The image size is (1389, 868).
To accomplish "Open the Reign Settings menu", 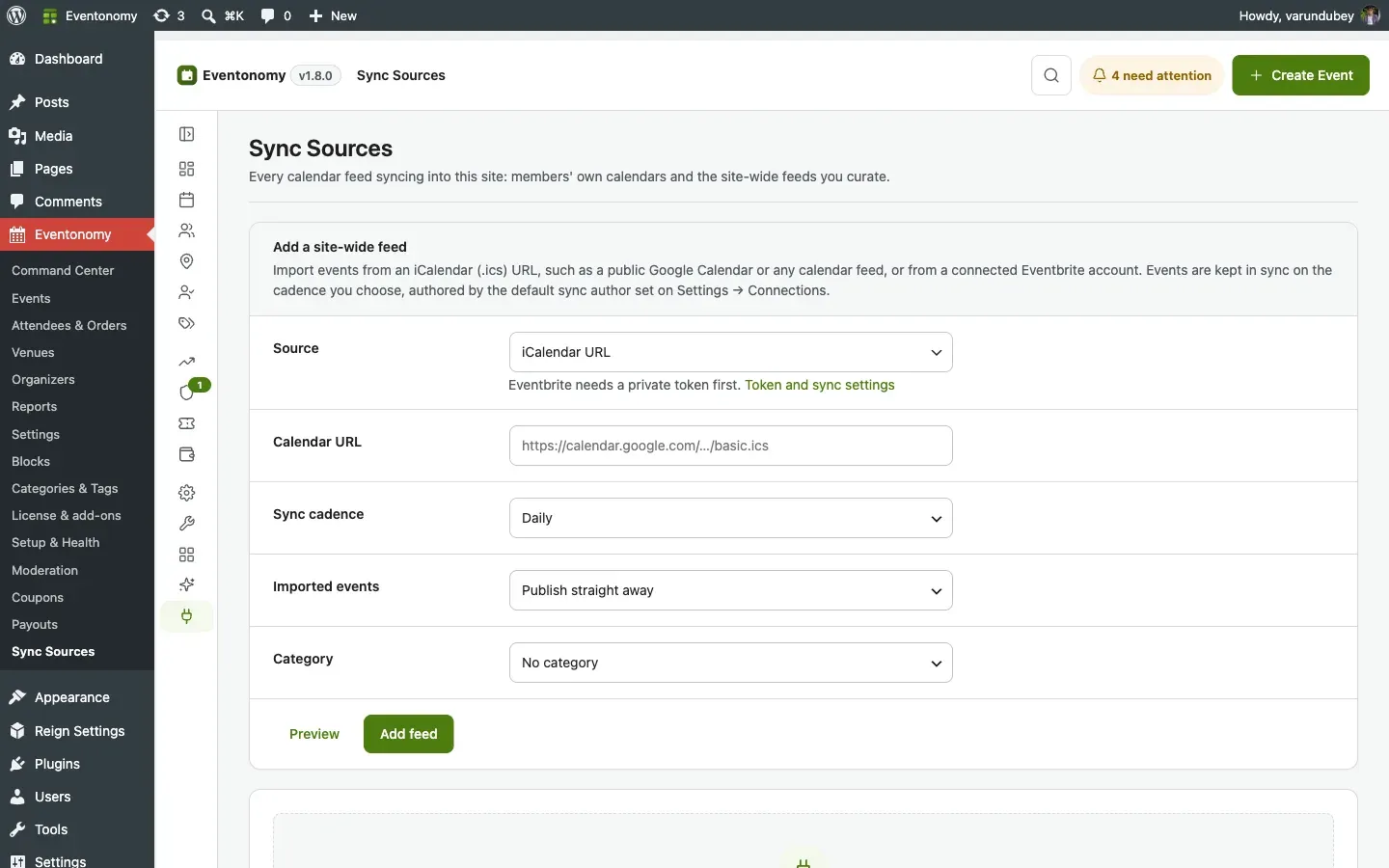I will 77,731.
